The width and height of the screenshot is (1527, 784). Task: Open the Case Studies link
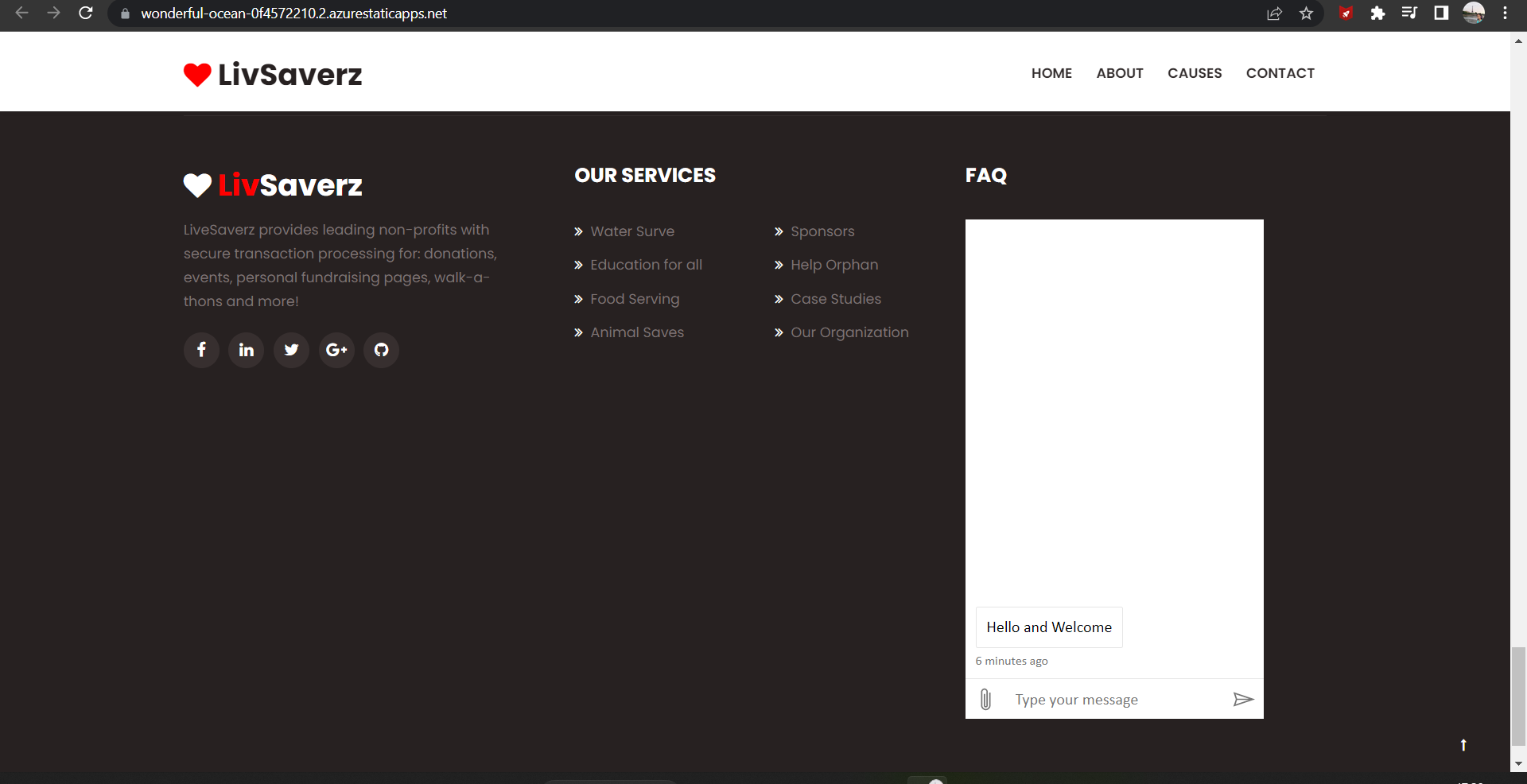click(x=836, y=299)
